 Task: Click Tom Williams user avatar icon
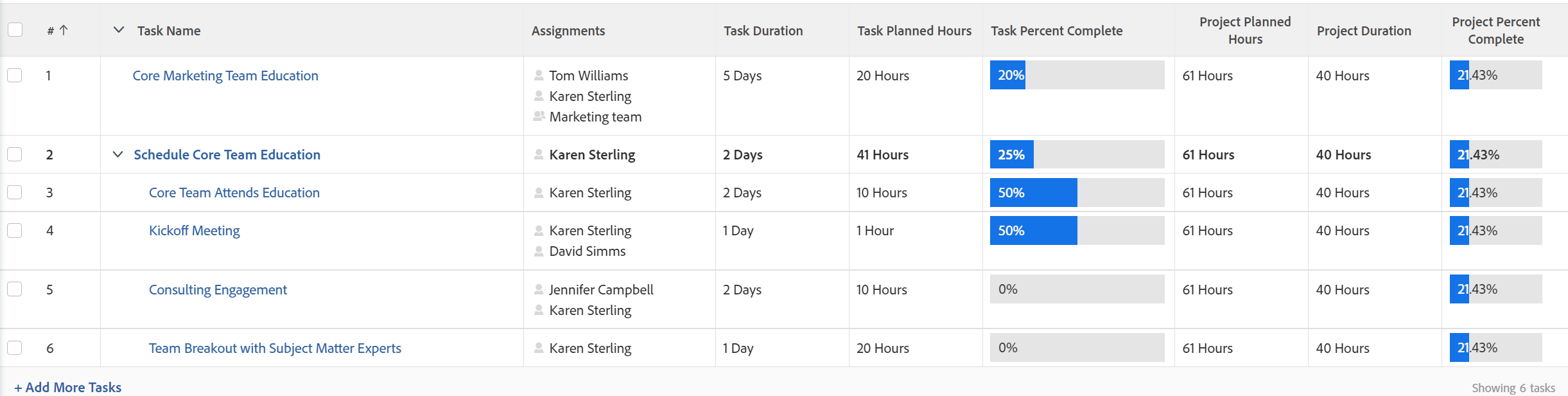click(539, 76)
